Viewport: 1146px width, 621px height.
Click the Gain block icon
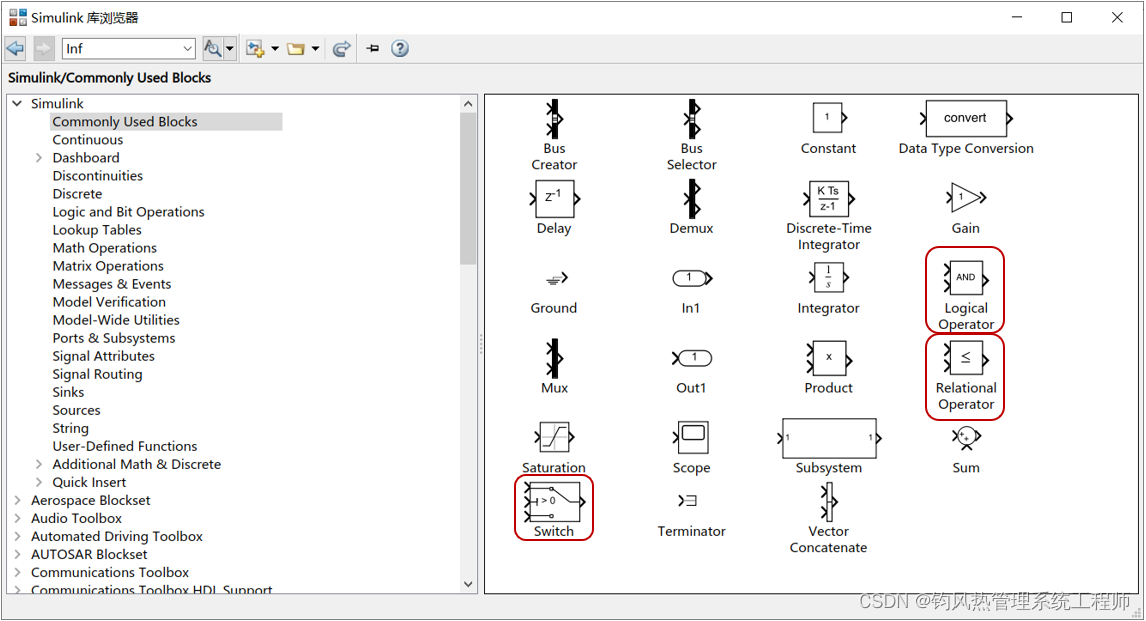click(965, 197)
